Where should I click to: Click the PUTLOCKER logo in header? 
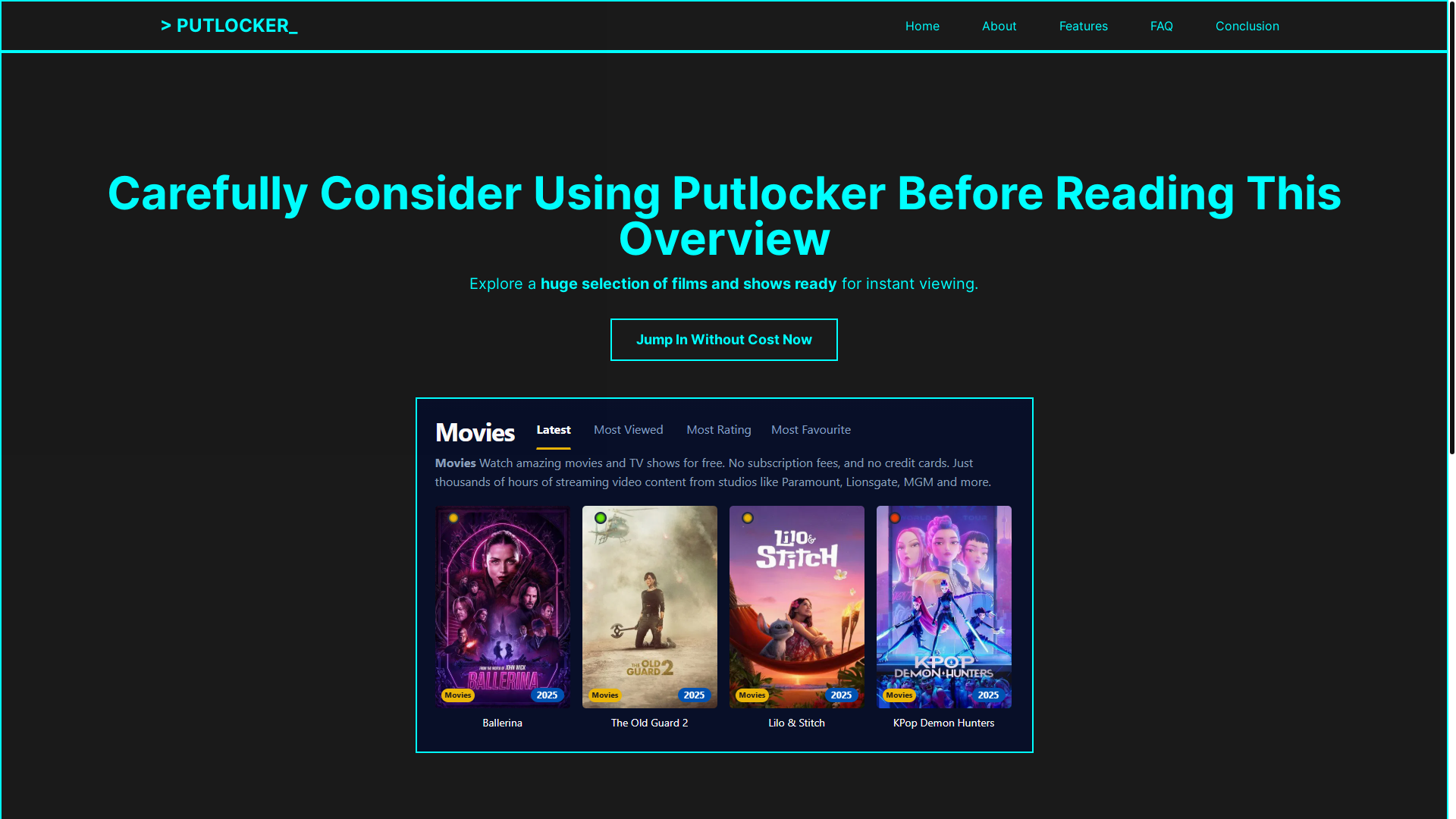point(229,26)
